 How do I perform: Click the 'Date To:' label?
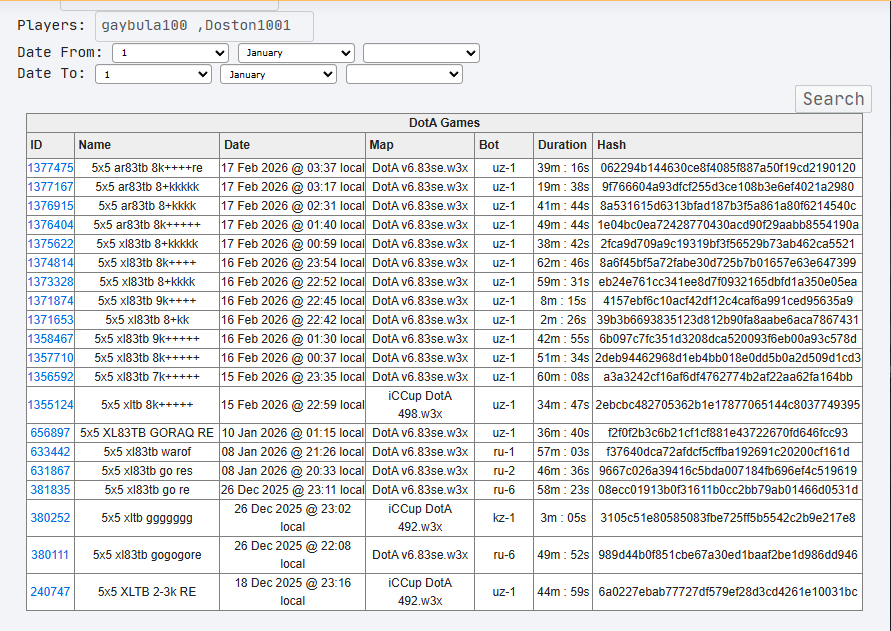pos(51,73)
